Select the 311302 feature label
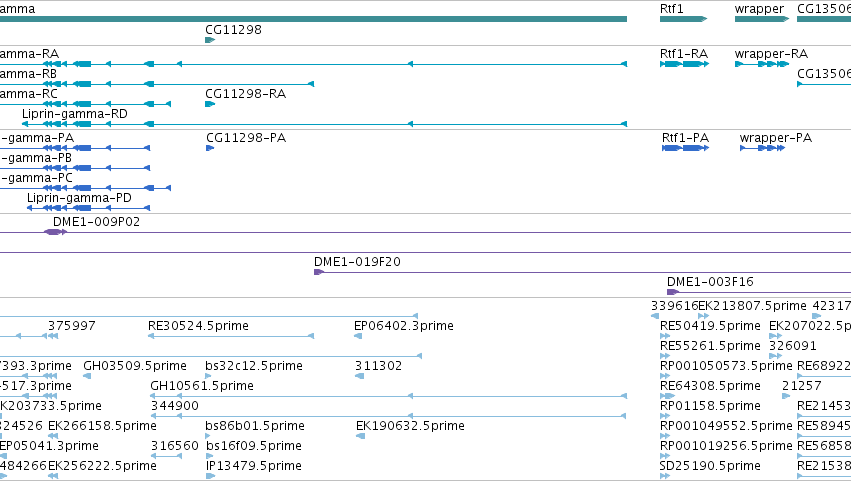Image resolution: width=851 pixels, height=481 pixels. coord(378,366)
